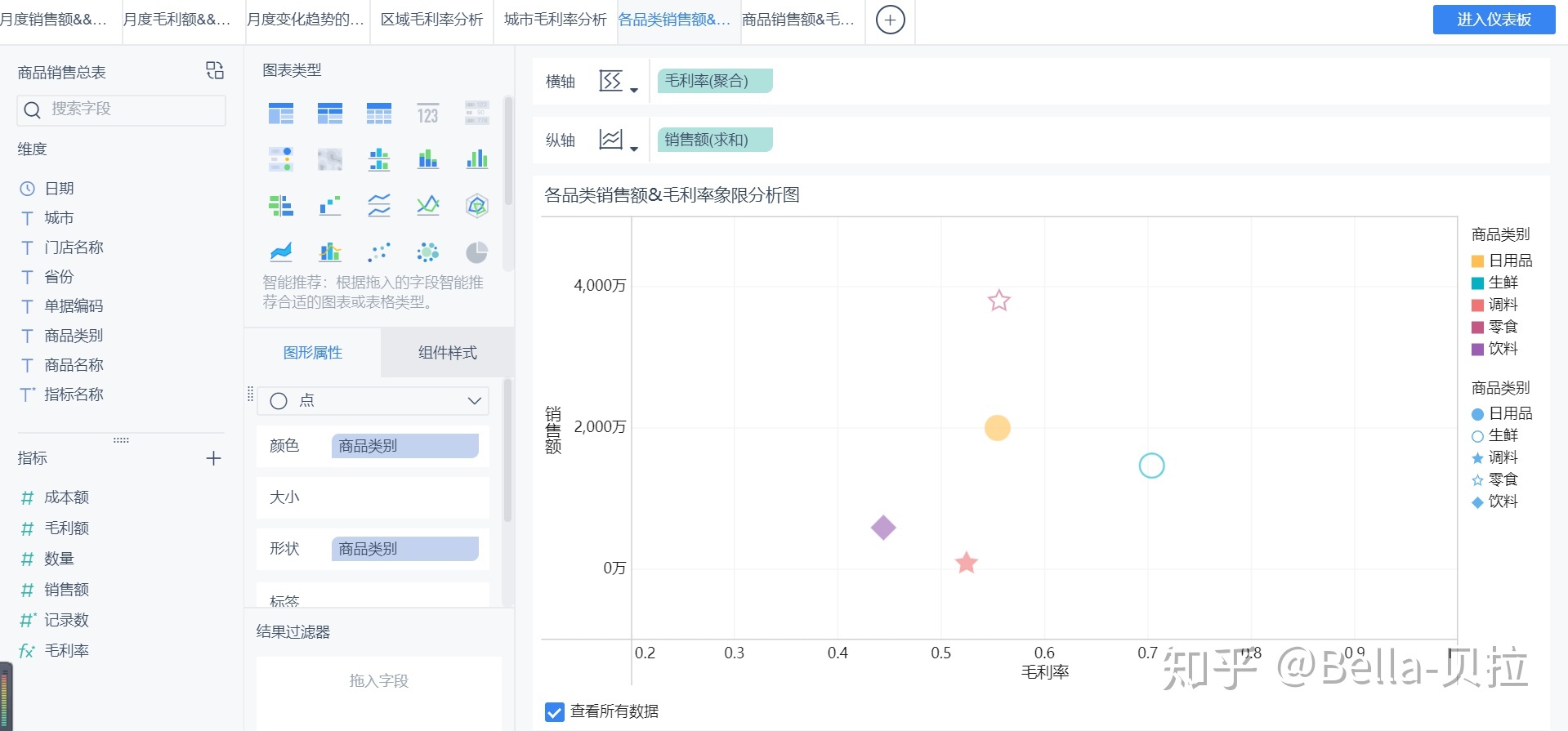Click the 进入仪表板 button

1494,20
